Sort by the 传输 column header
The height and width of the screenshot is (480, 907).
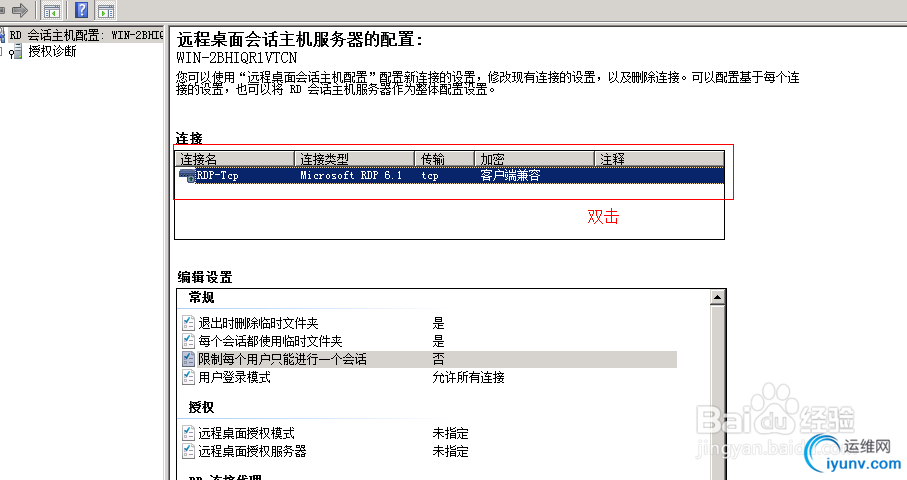(x=444, y=158)
